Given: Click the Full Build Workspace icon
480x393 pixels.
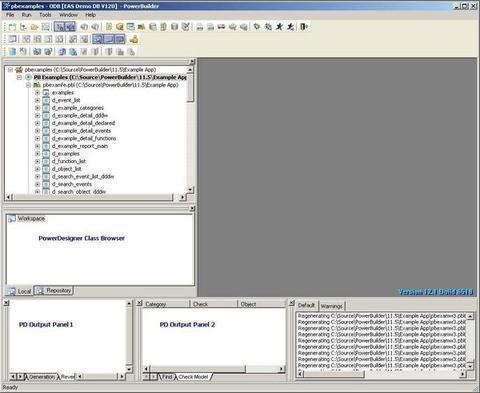Looking at the screenshot, I should (211, 27).
